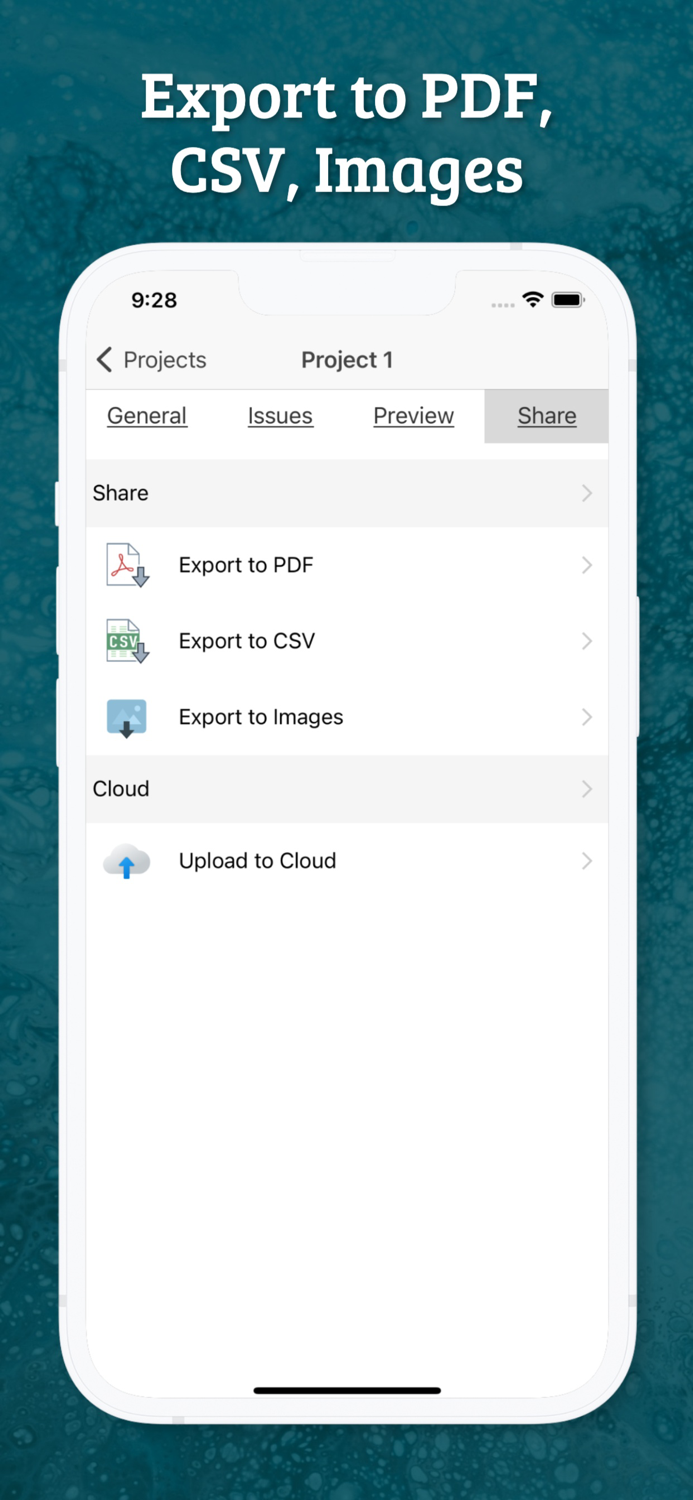This screenshot has width=693, height=1500.
Task: Open Export to PDF via its chevron
Action: point(587,565)
